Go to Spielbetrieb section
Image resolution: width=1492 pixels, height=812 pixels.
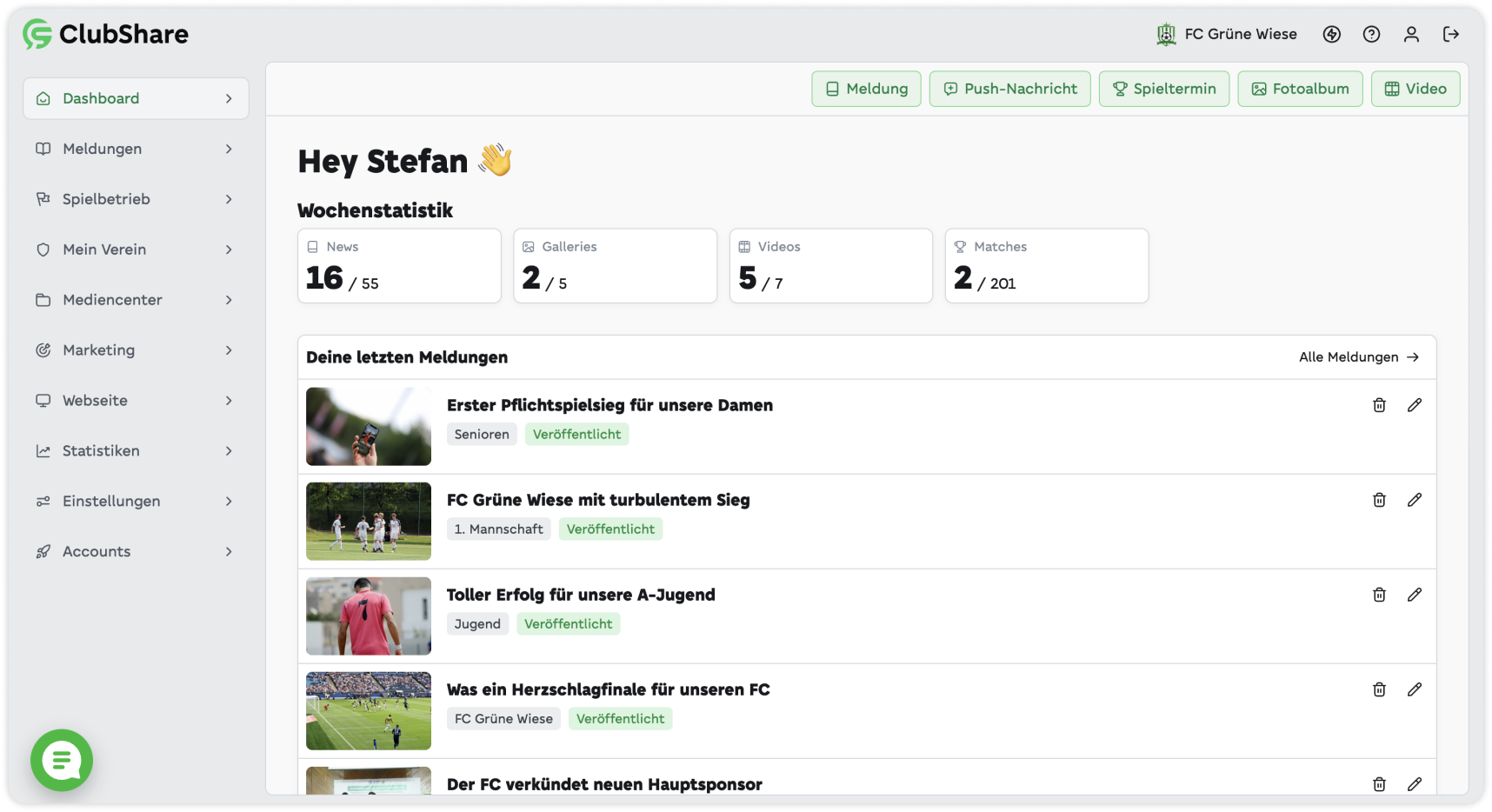point(136,199)
